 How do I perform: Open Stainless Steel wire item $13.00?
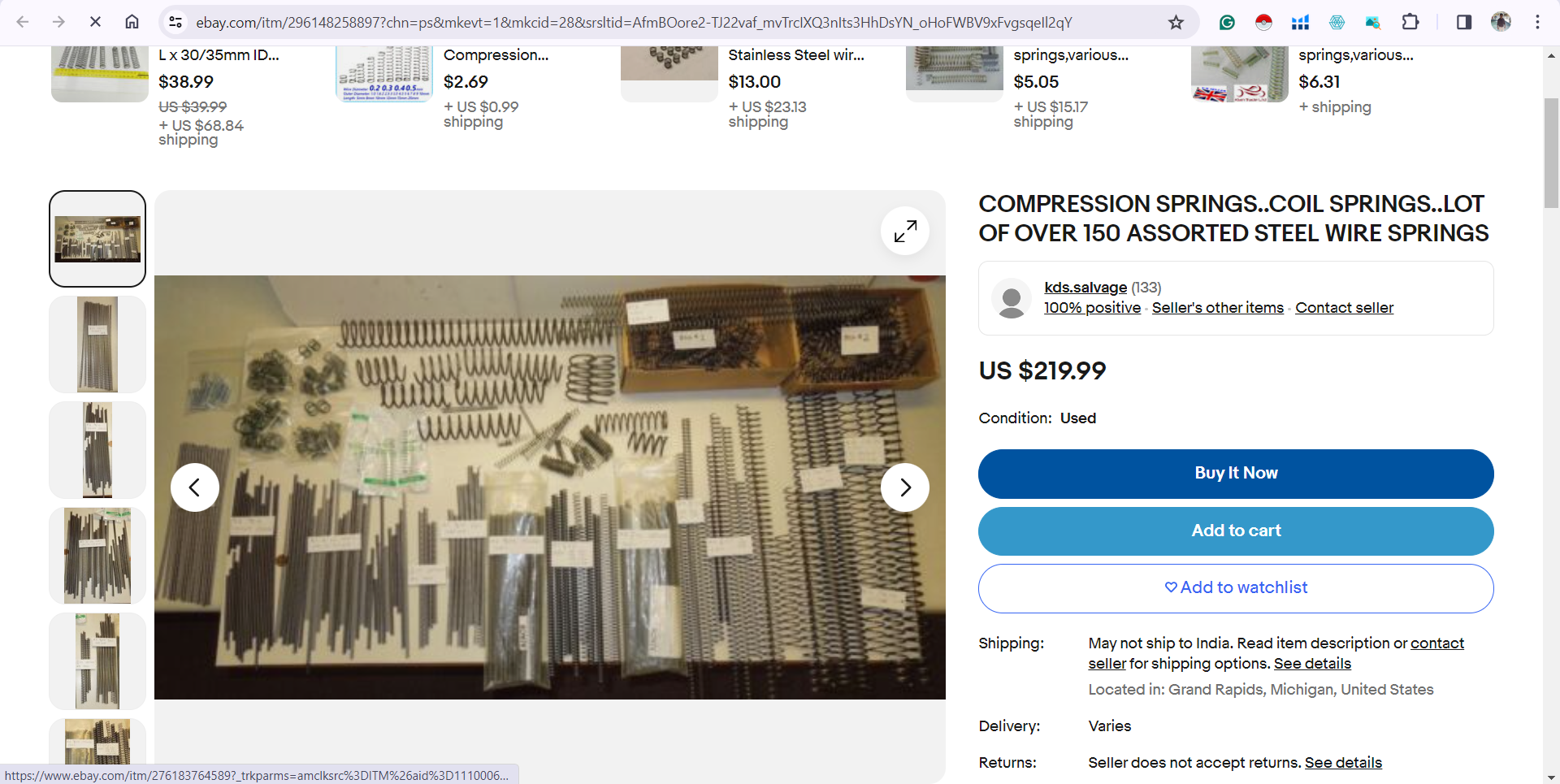pos(796,55)
